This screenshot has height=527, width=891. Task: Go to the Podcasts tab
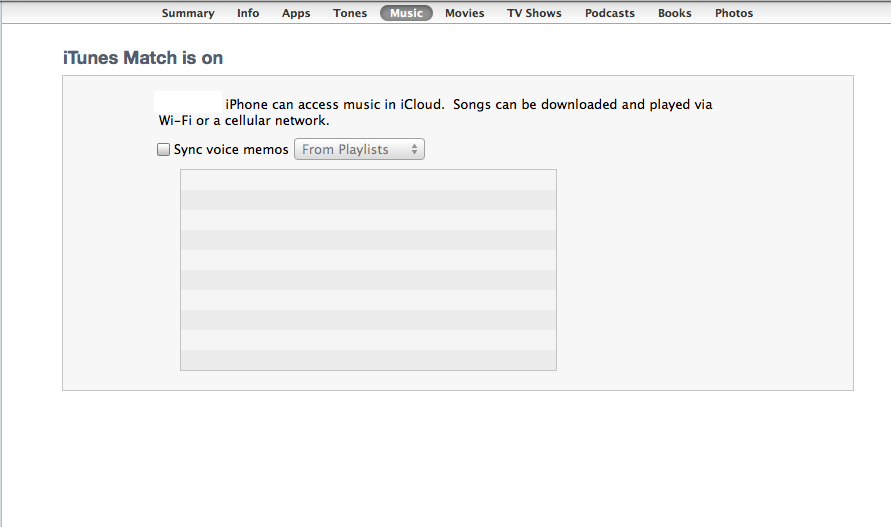tap(610, 13)
